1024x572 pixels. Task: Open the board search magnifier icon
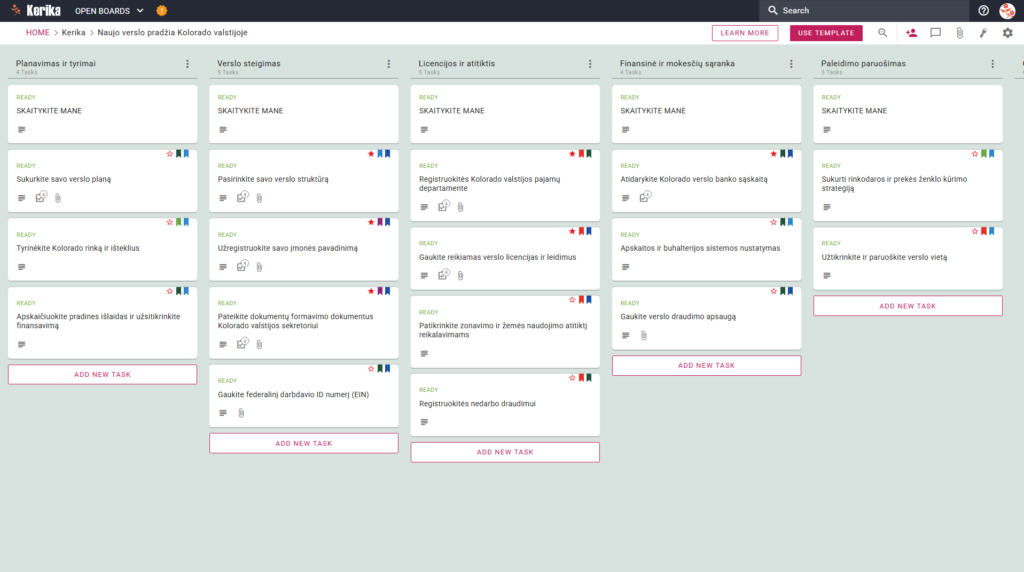point(882,33)
